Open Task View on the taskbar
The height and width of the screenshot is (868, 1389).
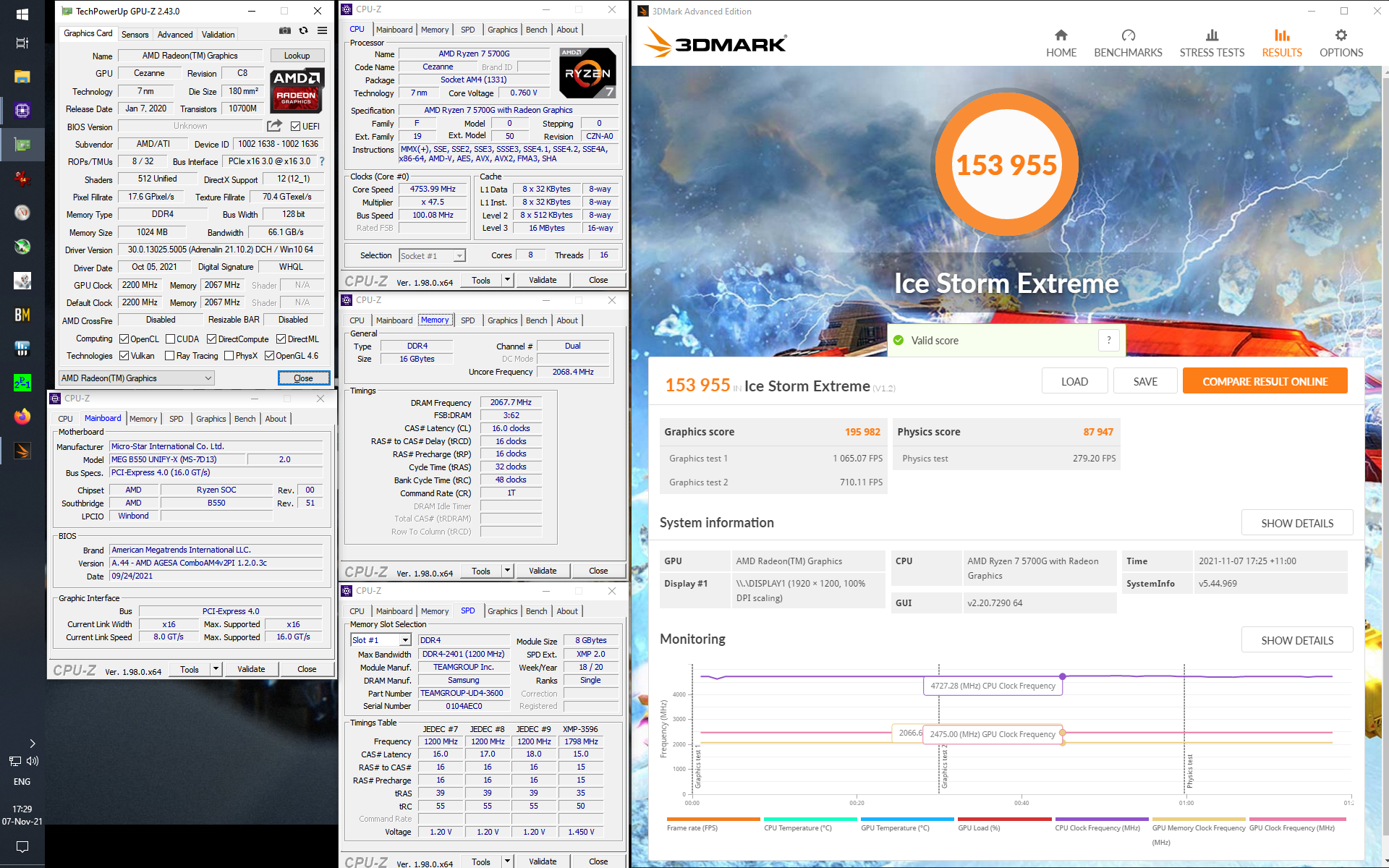tap(22, 43)
